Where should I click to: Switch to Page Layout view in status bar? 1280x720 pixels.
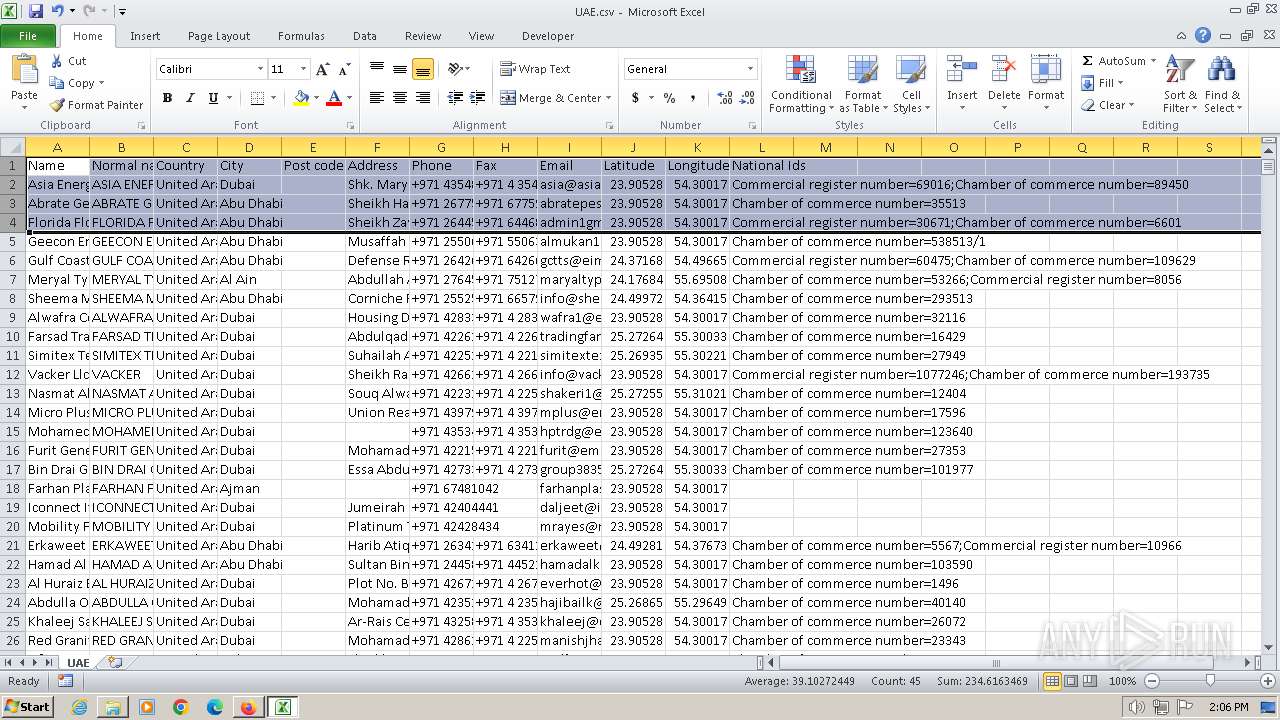(x=1071, y=681)
